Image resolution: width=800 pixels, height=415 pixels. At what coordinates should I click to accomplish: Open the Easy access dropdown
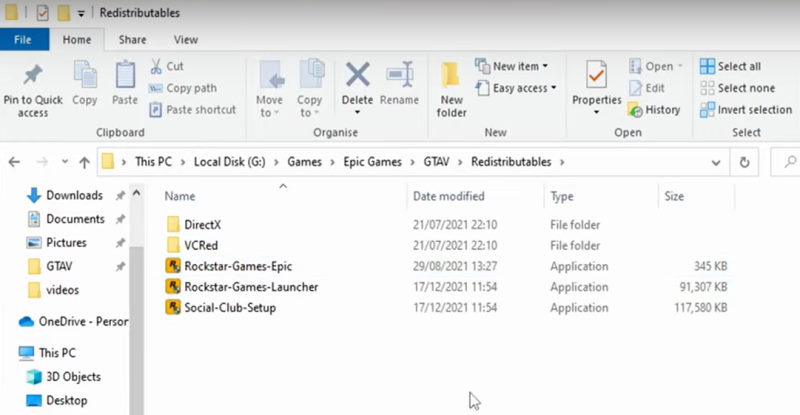[x=516, y=88]
